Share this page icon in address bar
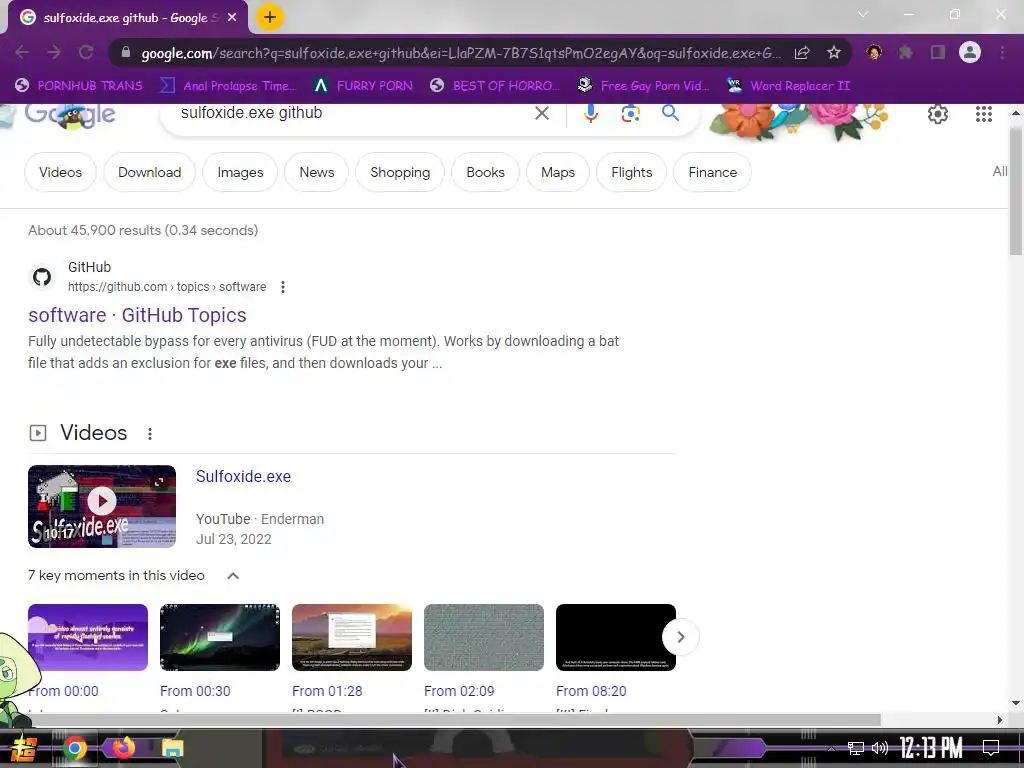 [x=802, y=53]
